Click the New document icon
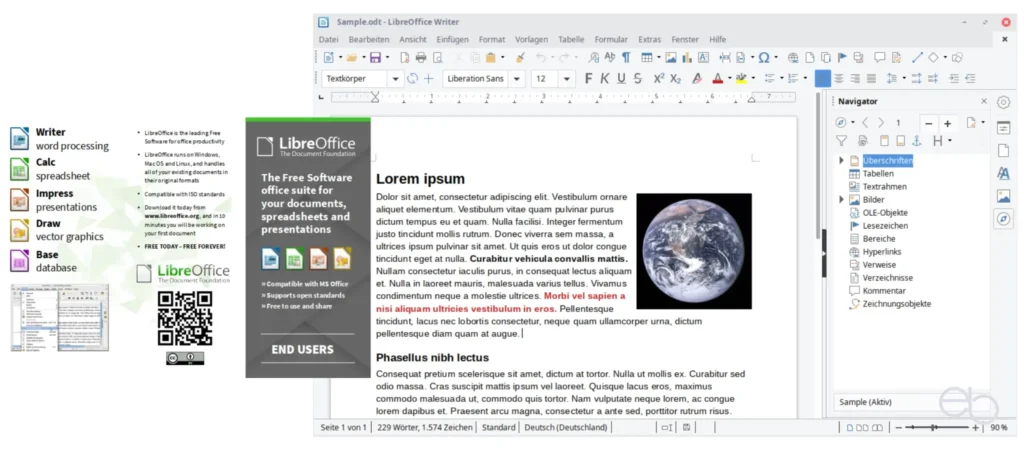 328,57
